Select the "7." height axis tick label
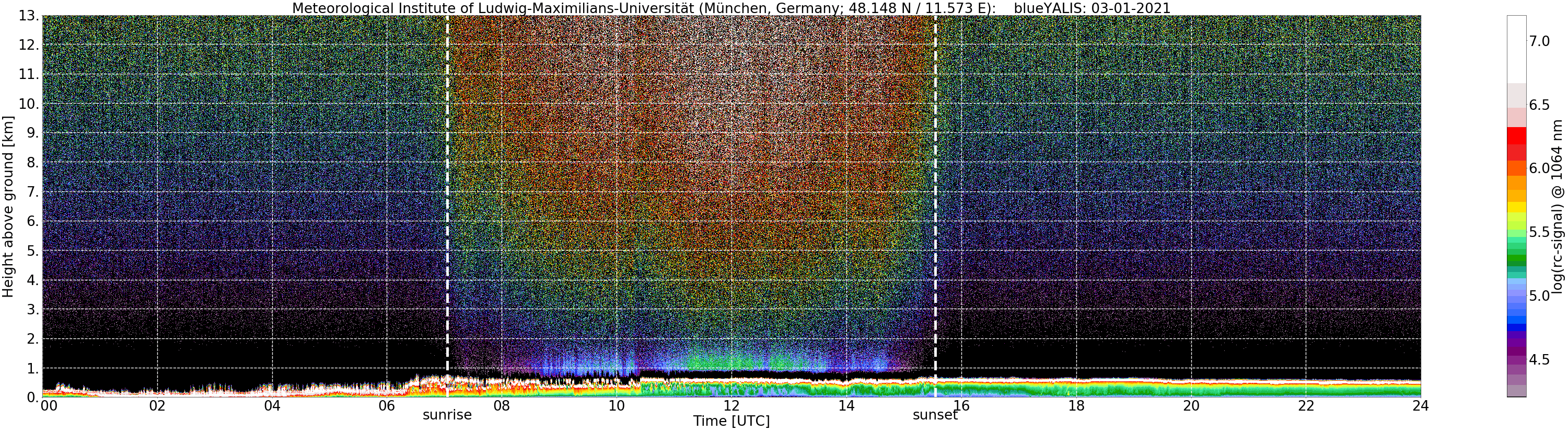1568x431 pixels. click(x=32, y=192)
